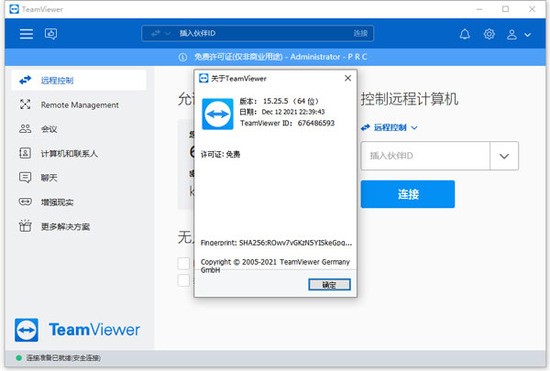The image size is (550, 371).
Task: Open the notifications bell
Action: (x=465, y=34)
